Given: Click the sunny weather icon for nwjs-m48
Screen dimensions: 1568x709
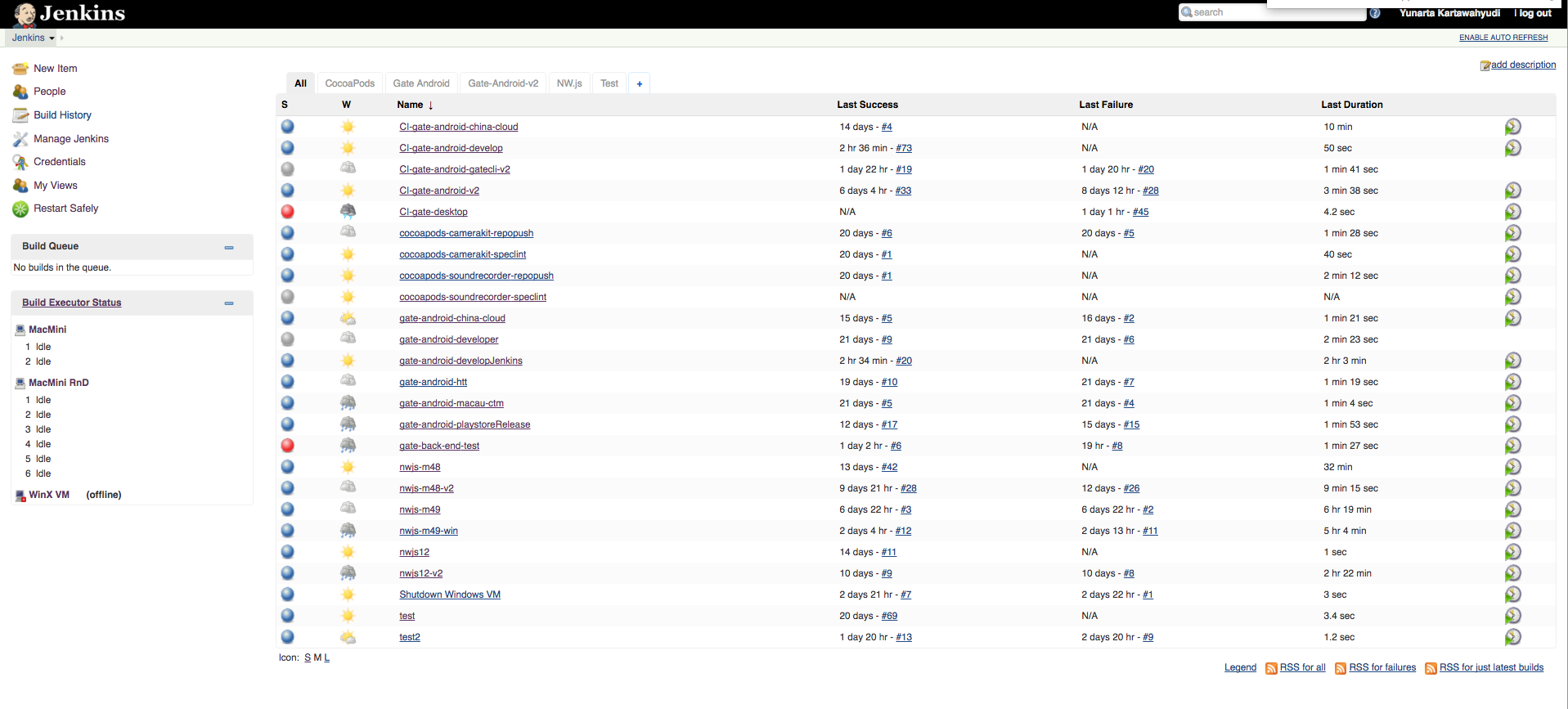Looking at the screenshot, I should pos(348,467).
